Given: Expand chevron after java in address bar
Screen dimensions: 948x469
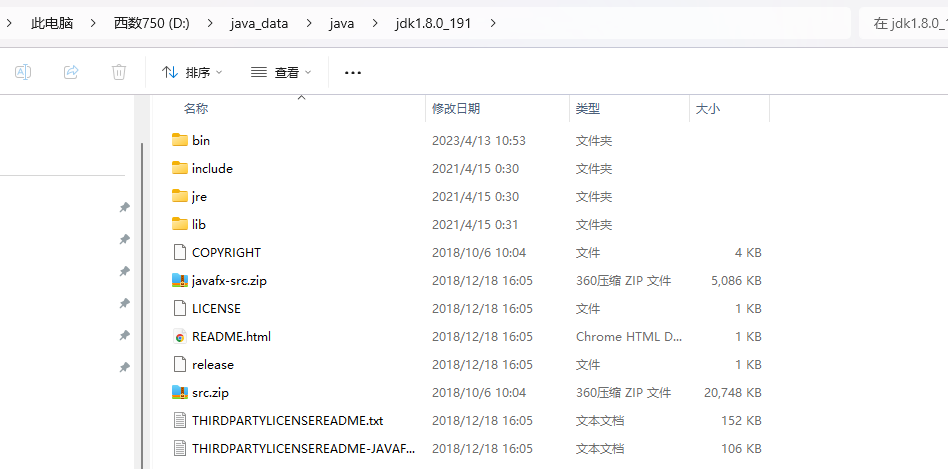Looking at the screenshot, I should click(x=375, y=24).
